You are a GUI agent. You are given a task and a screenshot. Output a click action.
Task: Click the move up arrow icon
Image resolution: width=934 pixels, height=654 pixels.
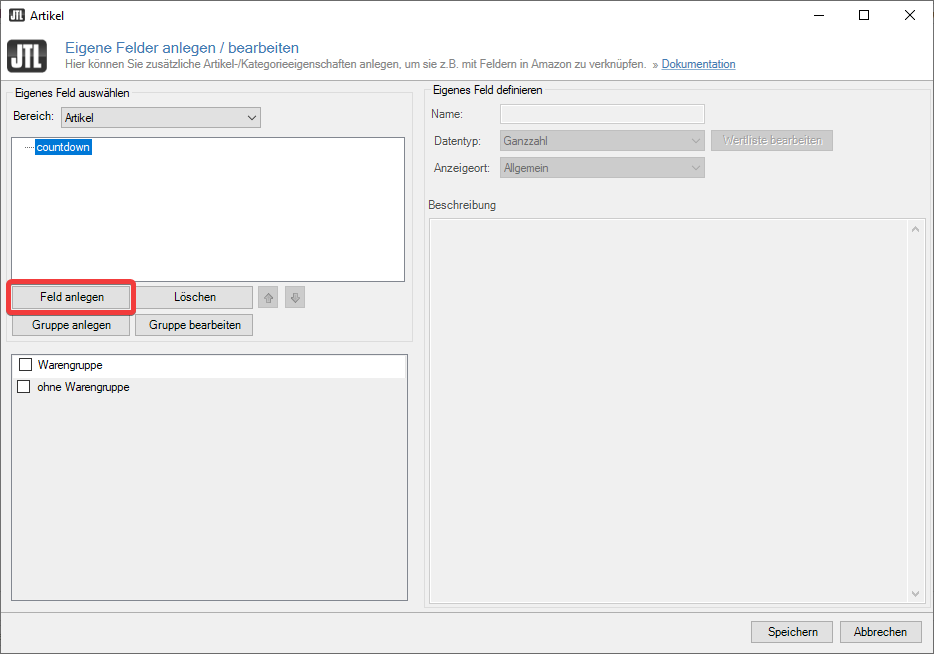point(268,297)
